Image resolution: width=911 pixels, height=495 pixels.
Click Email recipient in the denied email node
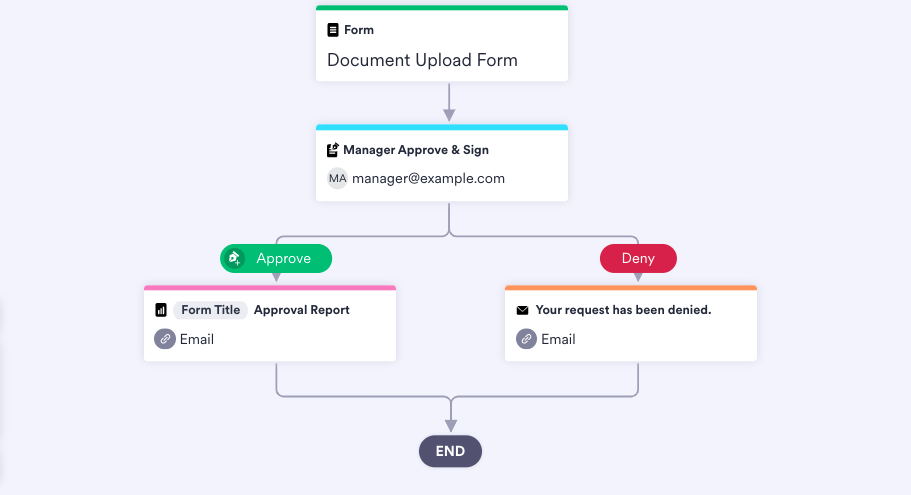point(558,339)
